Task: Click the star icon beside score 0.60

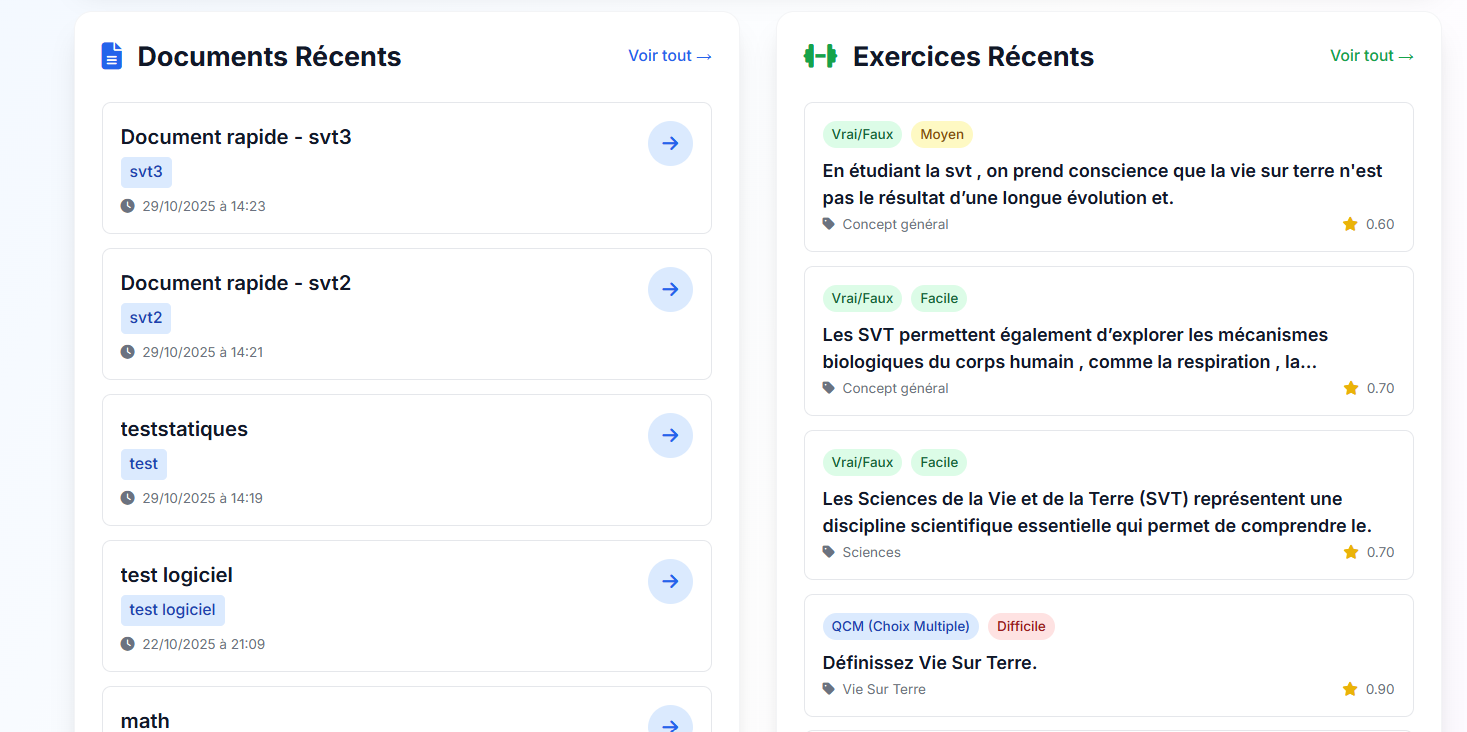Action: coord(1350,224)
